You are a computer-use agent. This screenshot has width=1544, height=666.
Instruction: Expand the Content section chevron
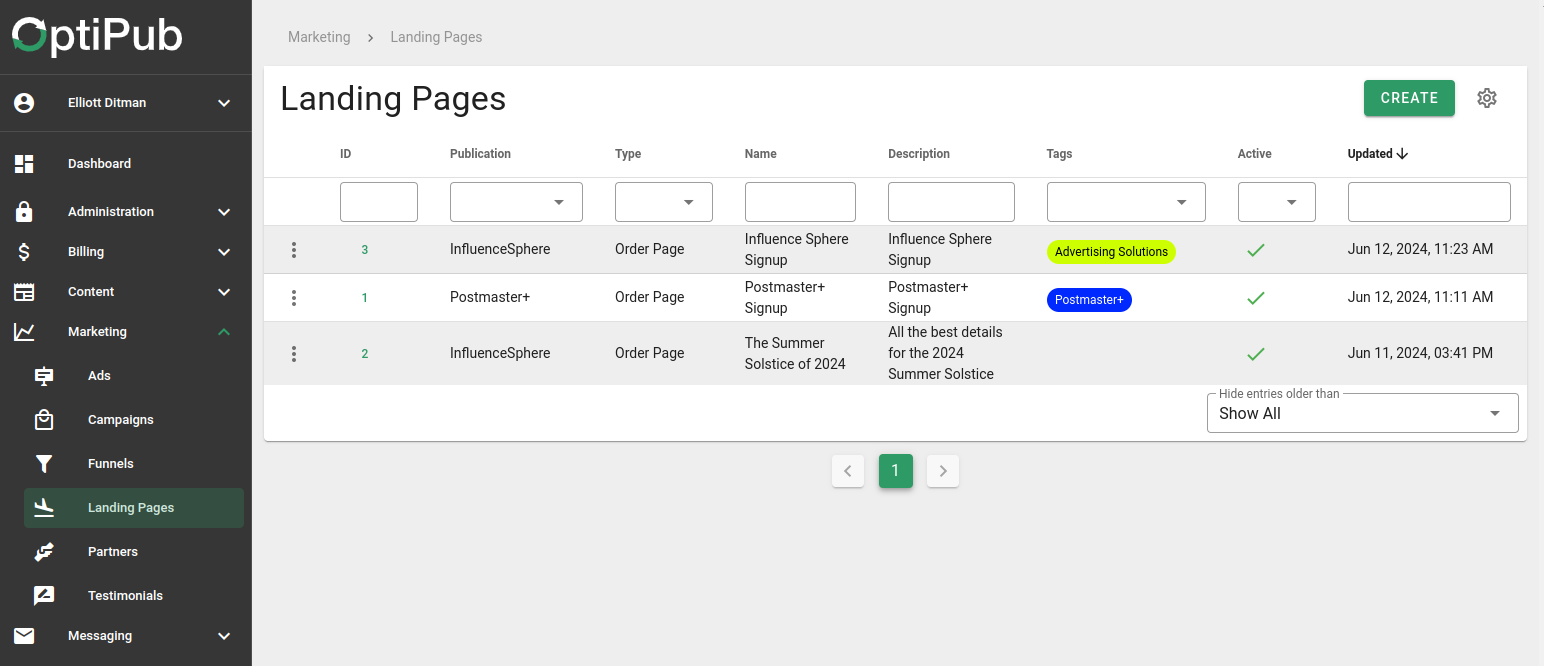[224, 292]
